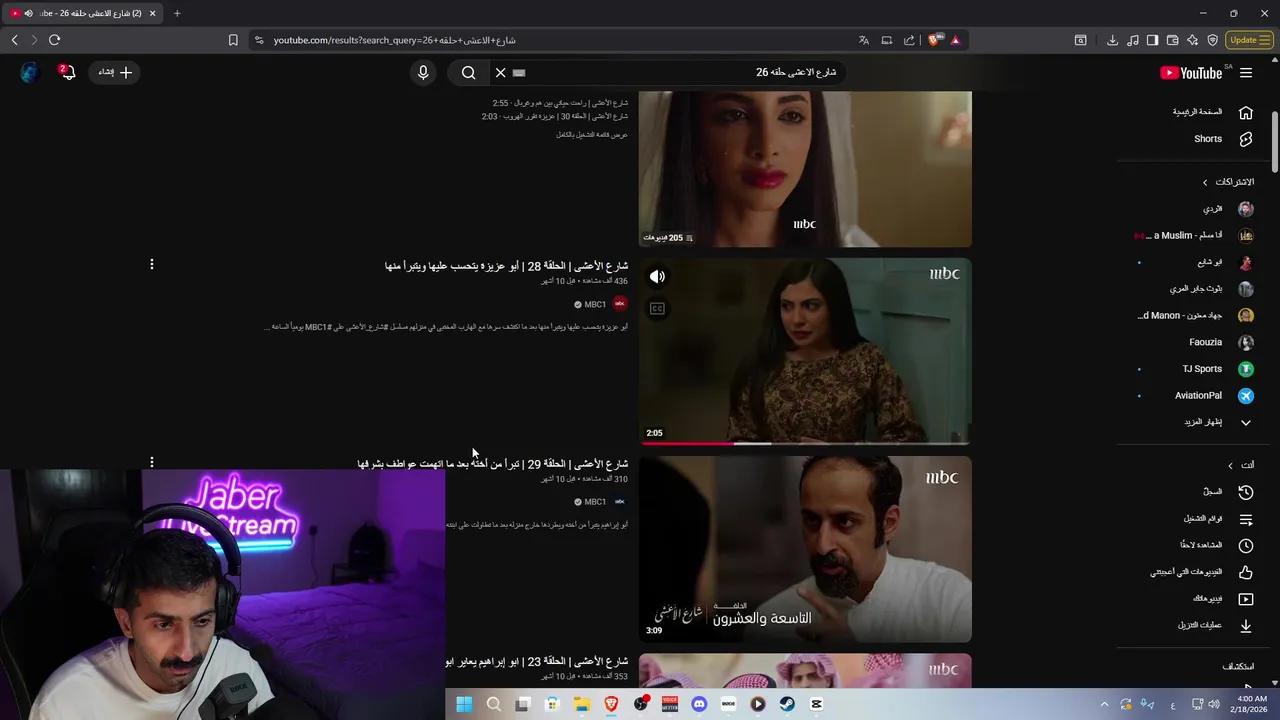Open Brave Wallet icon
Image resolution: width=1280 pixels, height=720 pixels.
click(x=1172, y=40)
